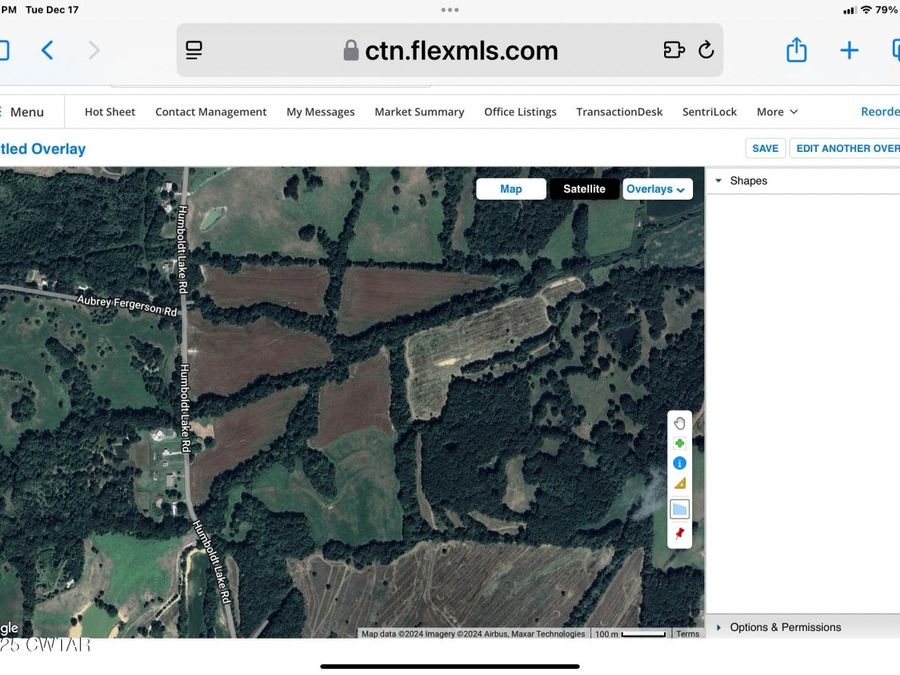Open a new tab with plus icon
This screenshot has width=900, height=675.
click(x=849, y=50)
